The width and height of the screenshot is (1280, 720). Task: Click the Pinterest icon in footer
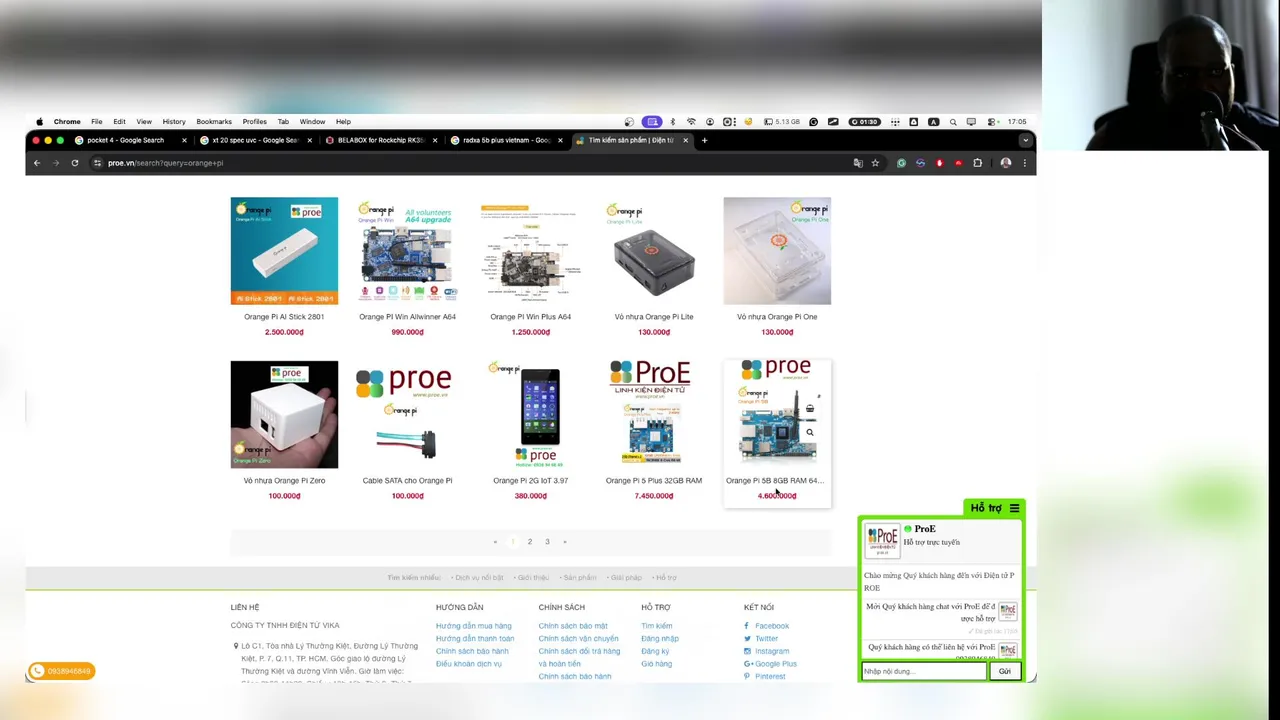(x=747, y=676)
